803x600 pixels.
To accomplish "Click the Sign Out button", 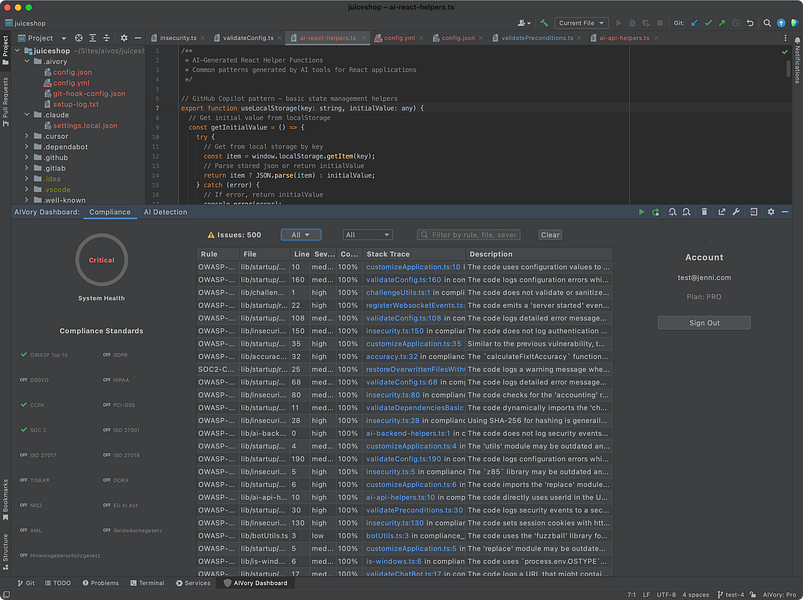I will coord(704,323).
